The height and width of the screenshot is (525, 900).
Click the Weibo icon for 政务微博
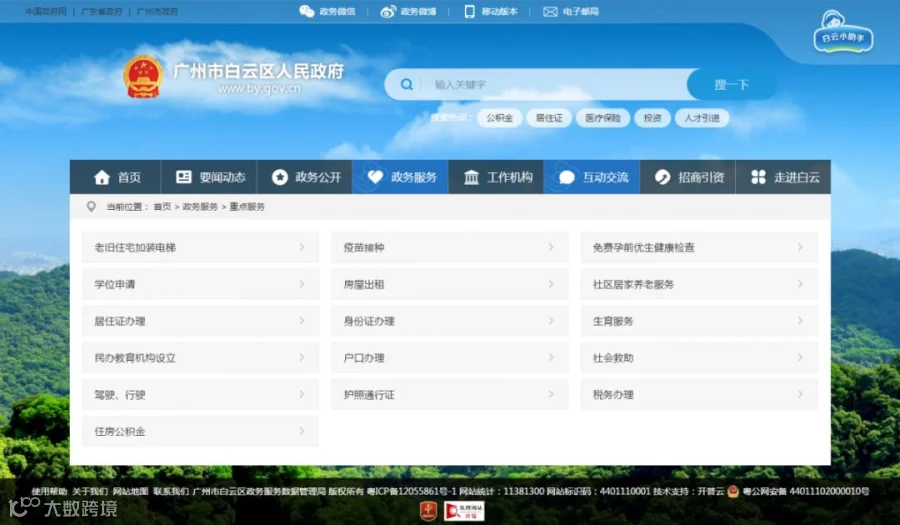pyautogui.click(x=388, y=11)
